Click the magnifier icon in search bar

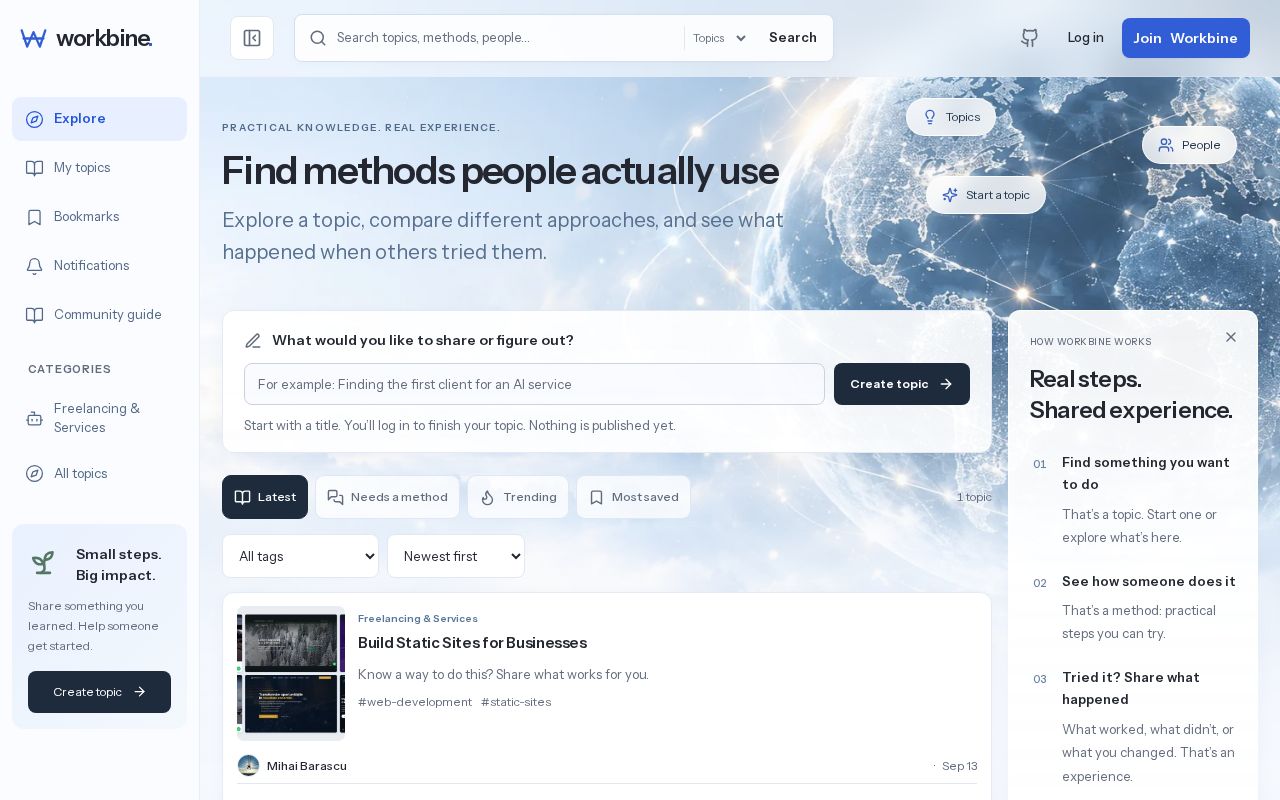318,38
